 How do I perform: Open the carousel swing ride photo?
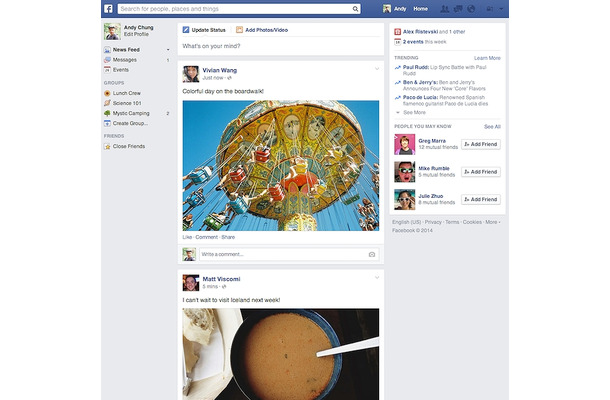point(281,166)
